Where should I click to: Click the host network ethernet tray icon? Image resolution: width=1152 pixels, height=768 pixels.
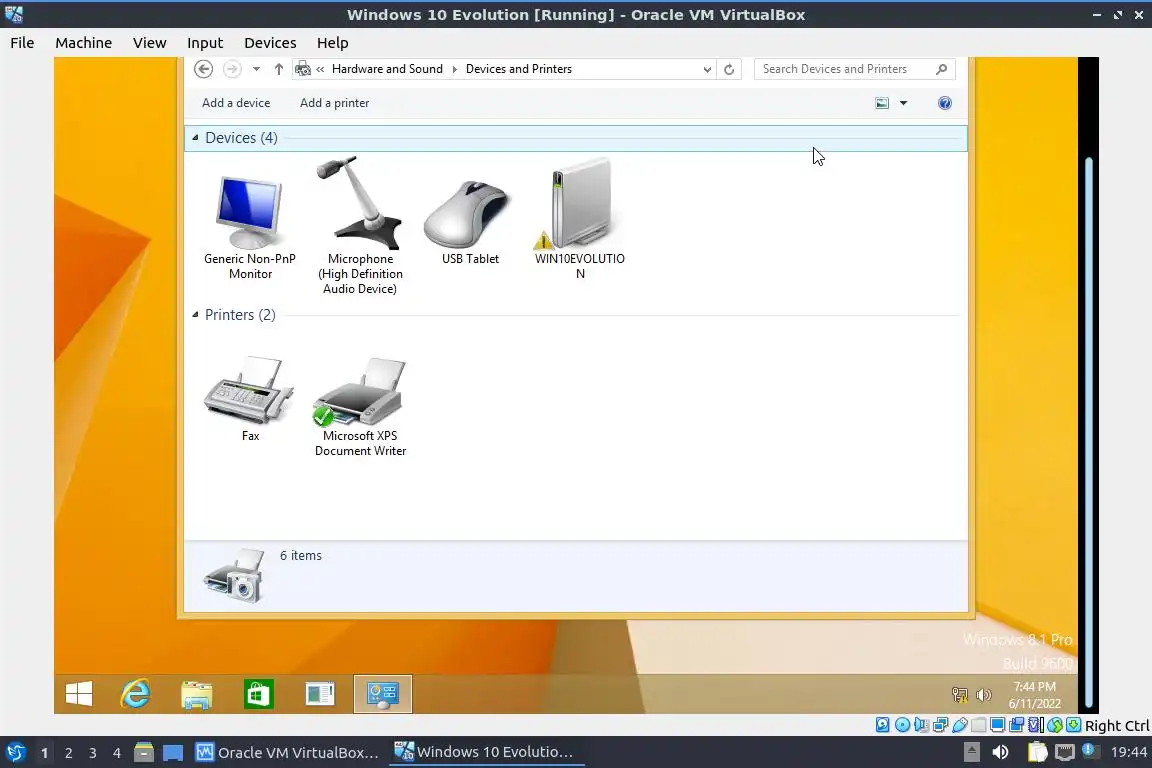coord(1065,752)
